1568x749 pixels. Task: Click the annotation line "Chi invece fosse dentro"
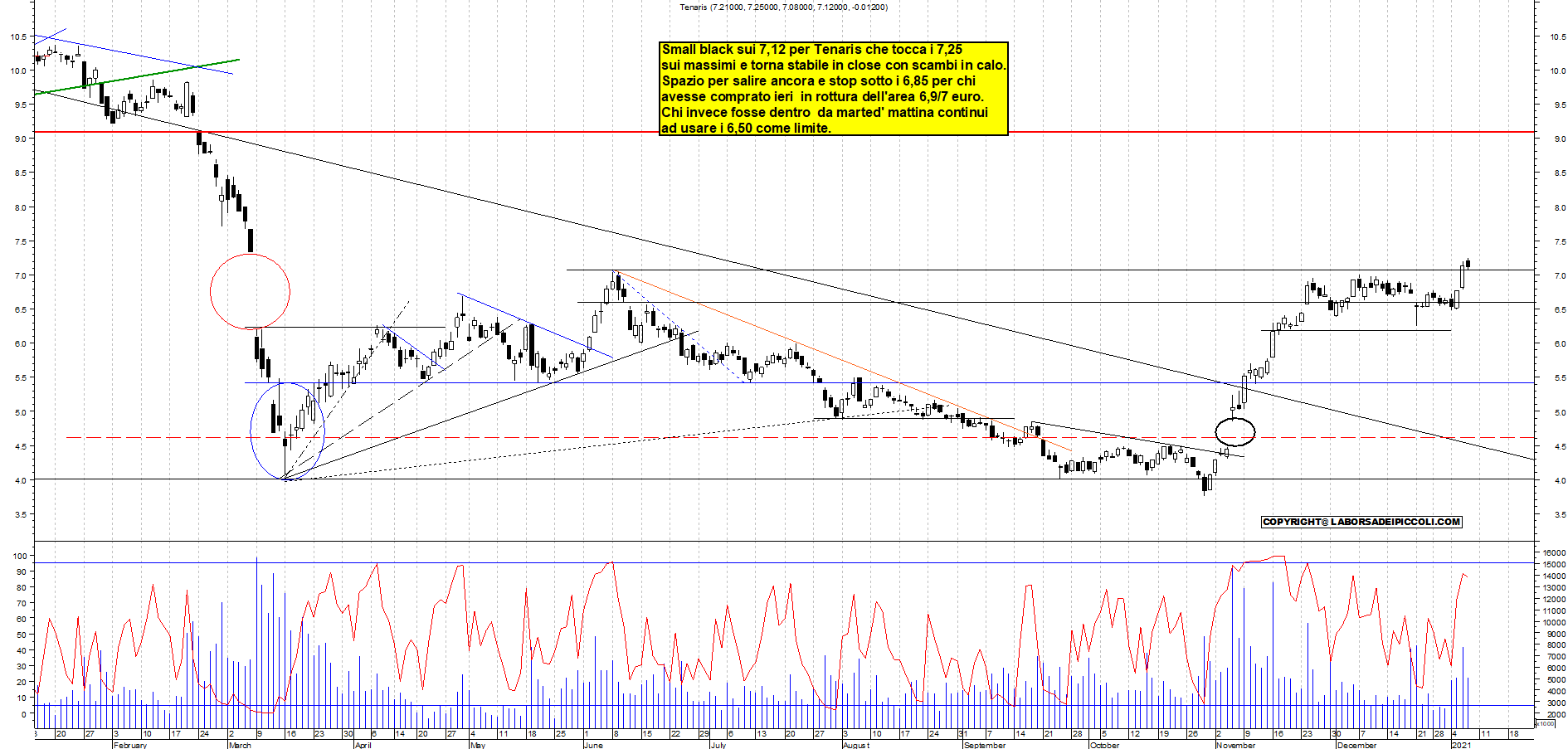pos(825,113)
